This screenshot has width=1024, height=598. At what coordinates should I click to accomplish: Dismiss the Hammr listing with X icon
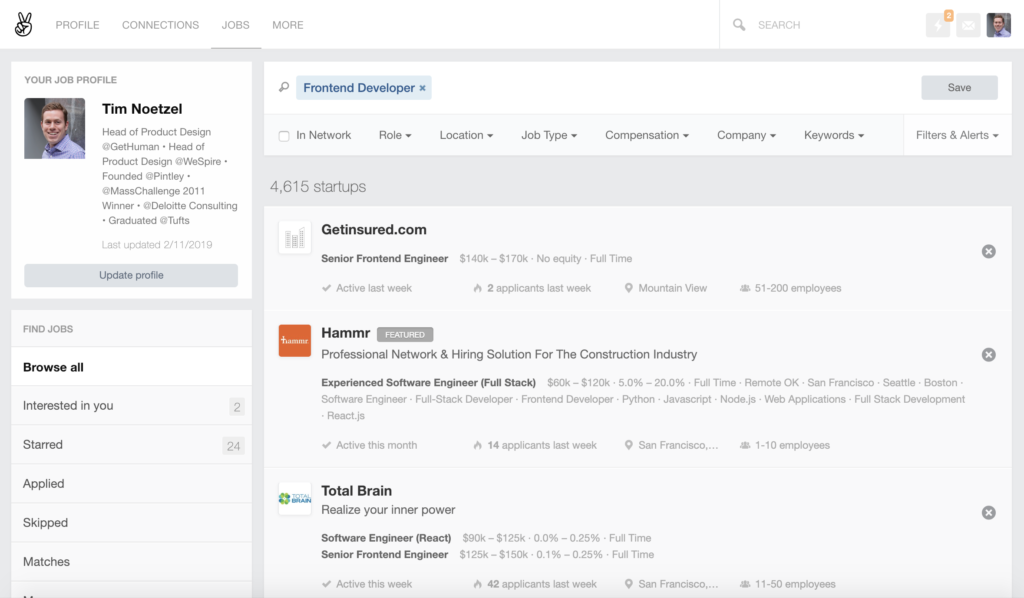pos(989,354)
